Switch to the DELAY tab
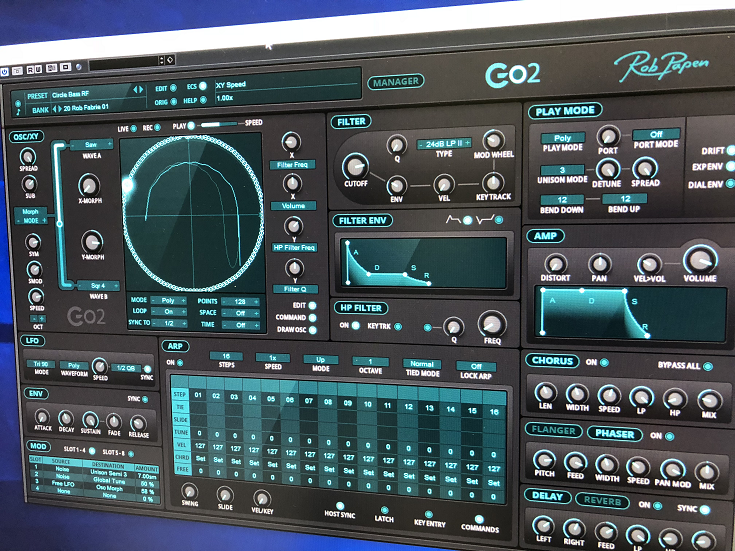The image size is (735, 551). tap(547, 496)
